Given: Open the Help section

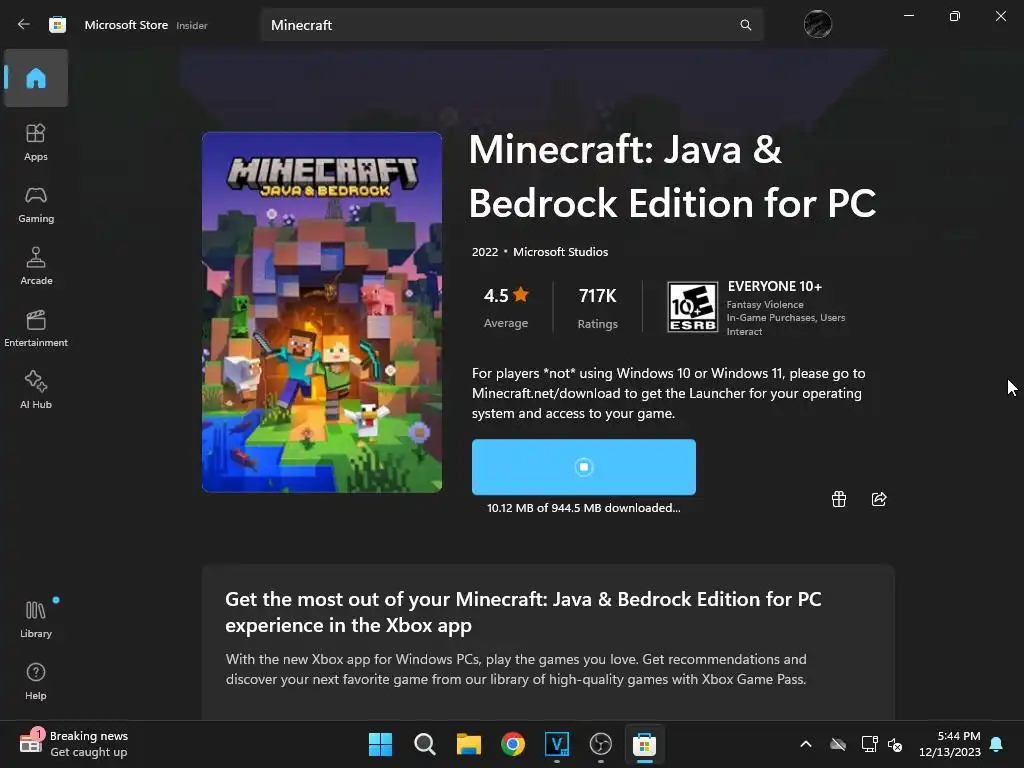Looking at the screenshot, I should pos(36,682).
